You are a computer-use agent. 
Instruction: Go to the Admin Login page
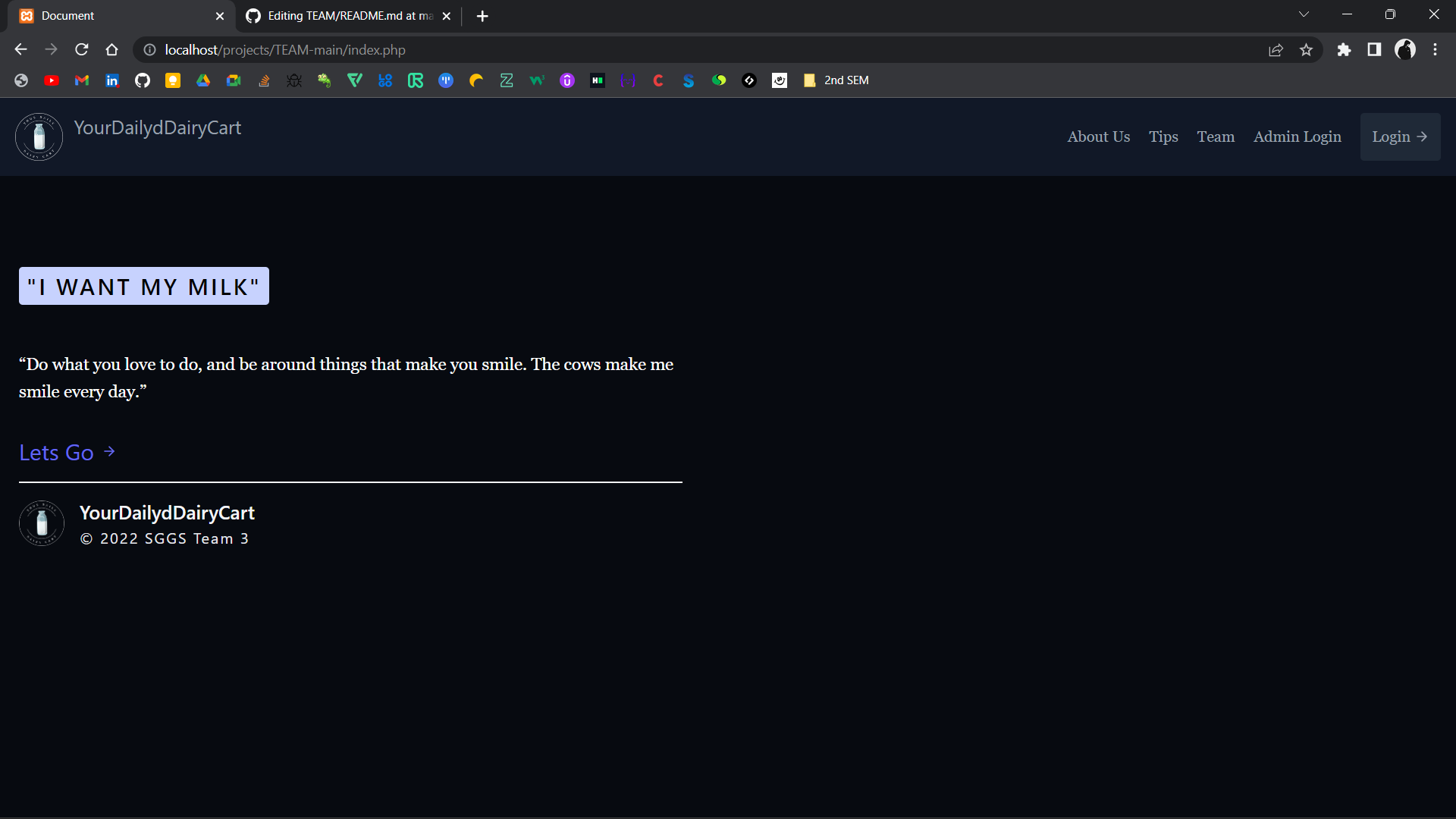[1297, 136]
